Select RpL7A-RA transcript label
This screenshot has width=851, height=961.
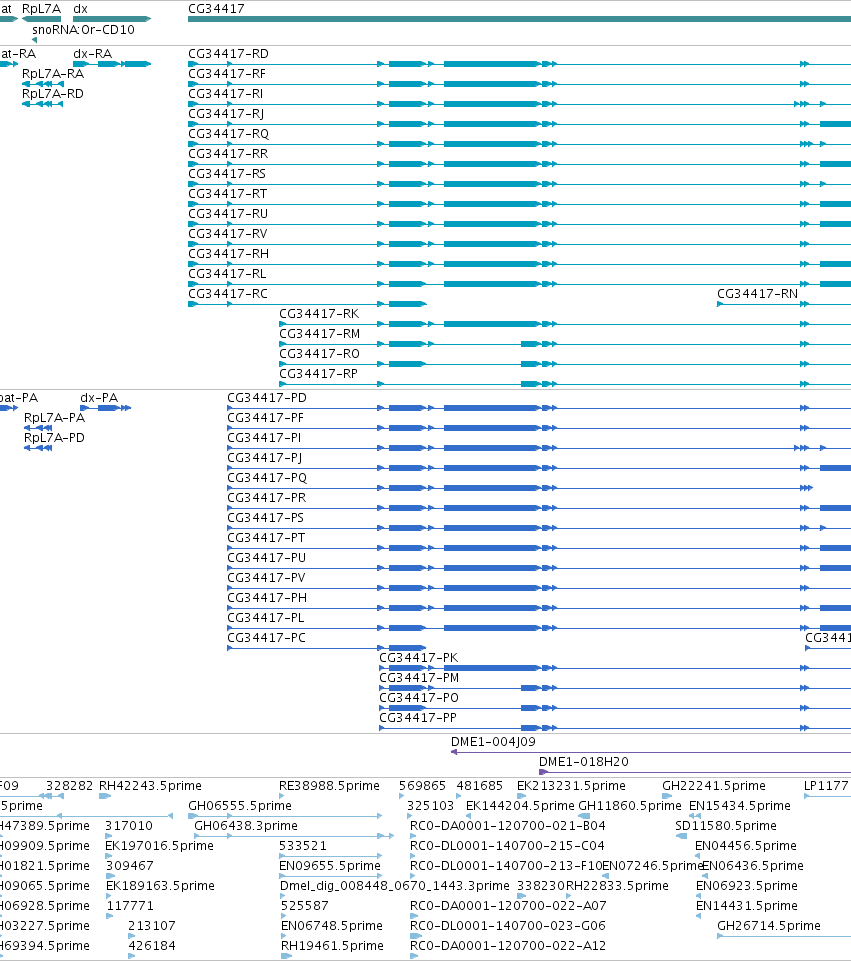(53, 74)
